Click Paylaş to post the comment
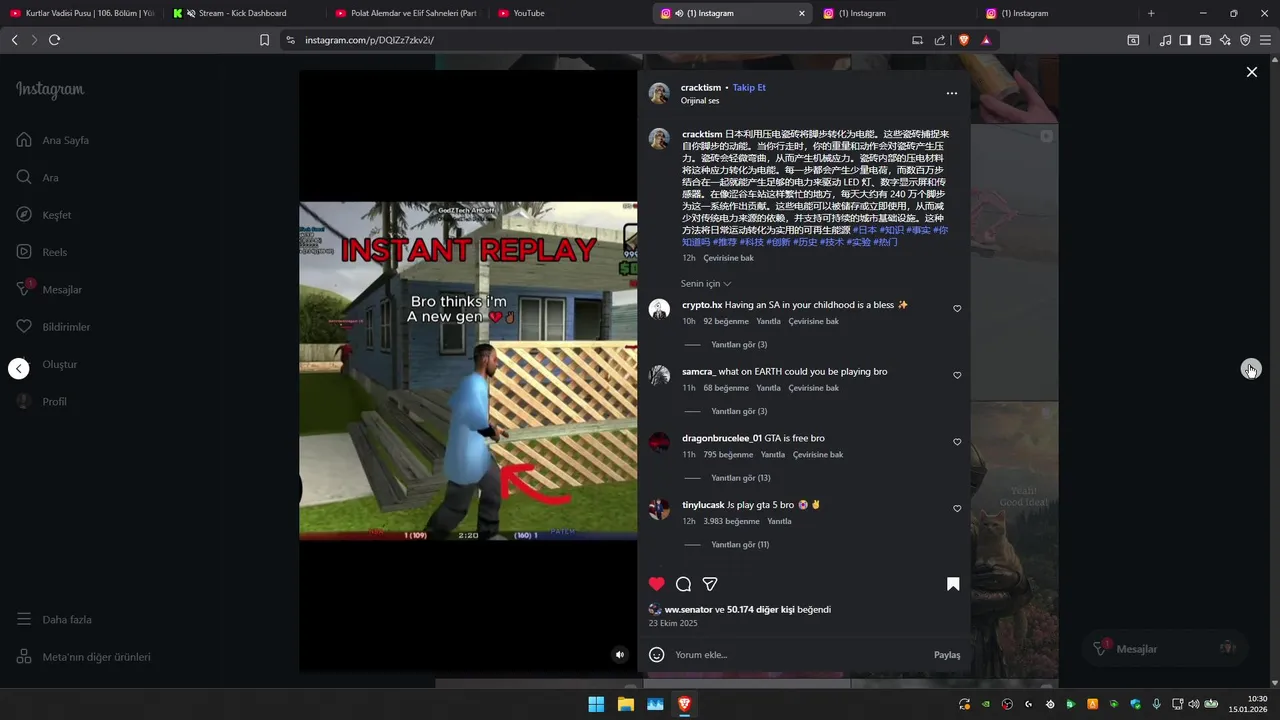1280x720 pixels. click(947, 655)
